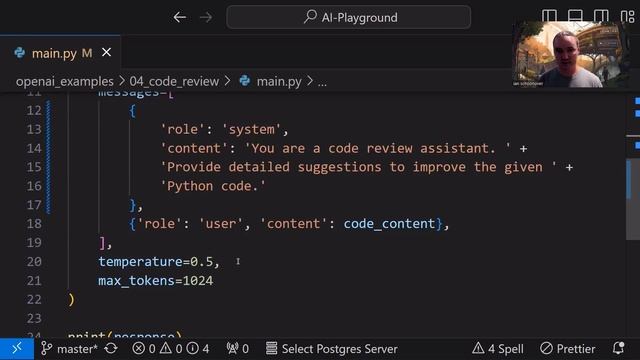640x360 pixels.
Task: Choose Select Postgres Server in status bar
Action: tap(331, 349)
